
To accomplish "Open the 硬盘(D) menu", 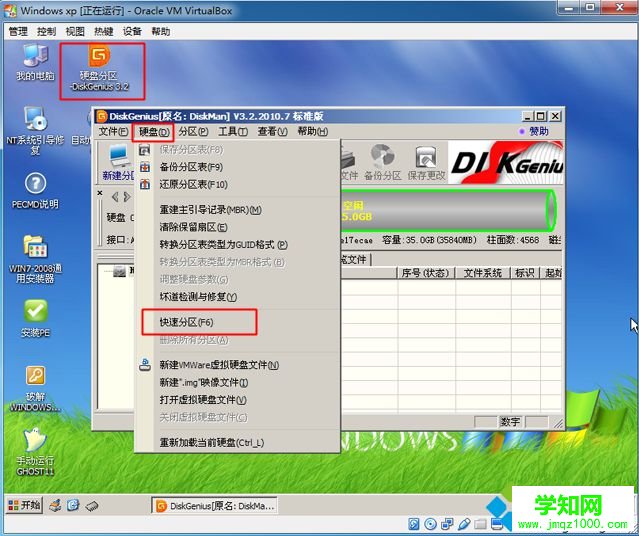I will 154,132.
